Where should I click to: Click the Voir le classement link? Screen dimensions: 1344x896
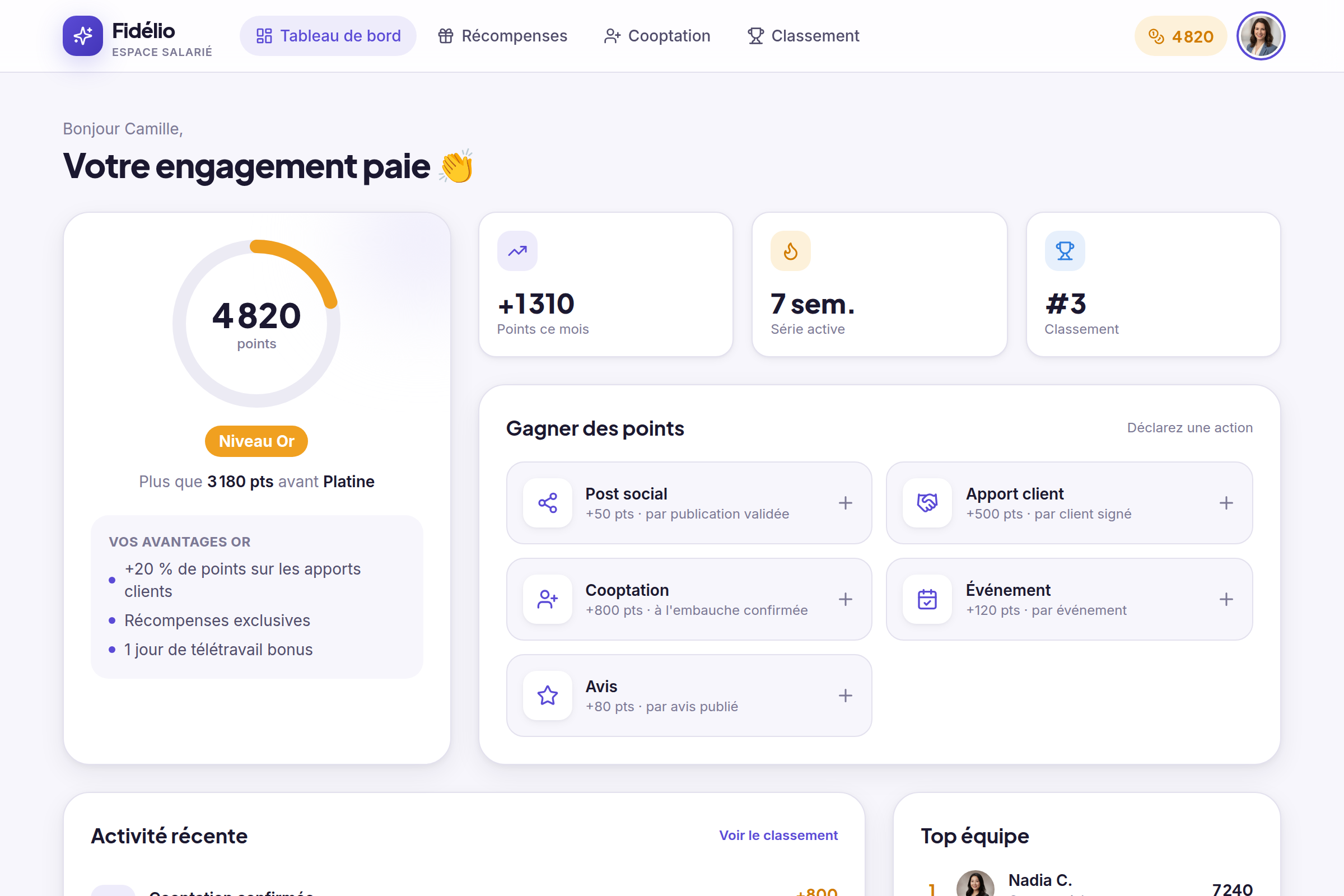click(x=778, y=836)
